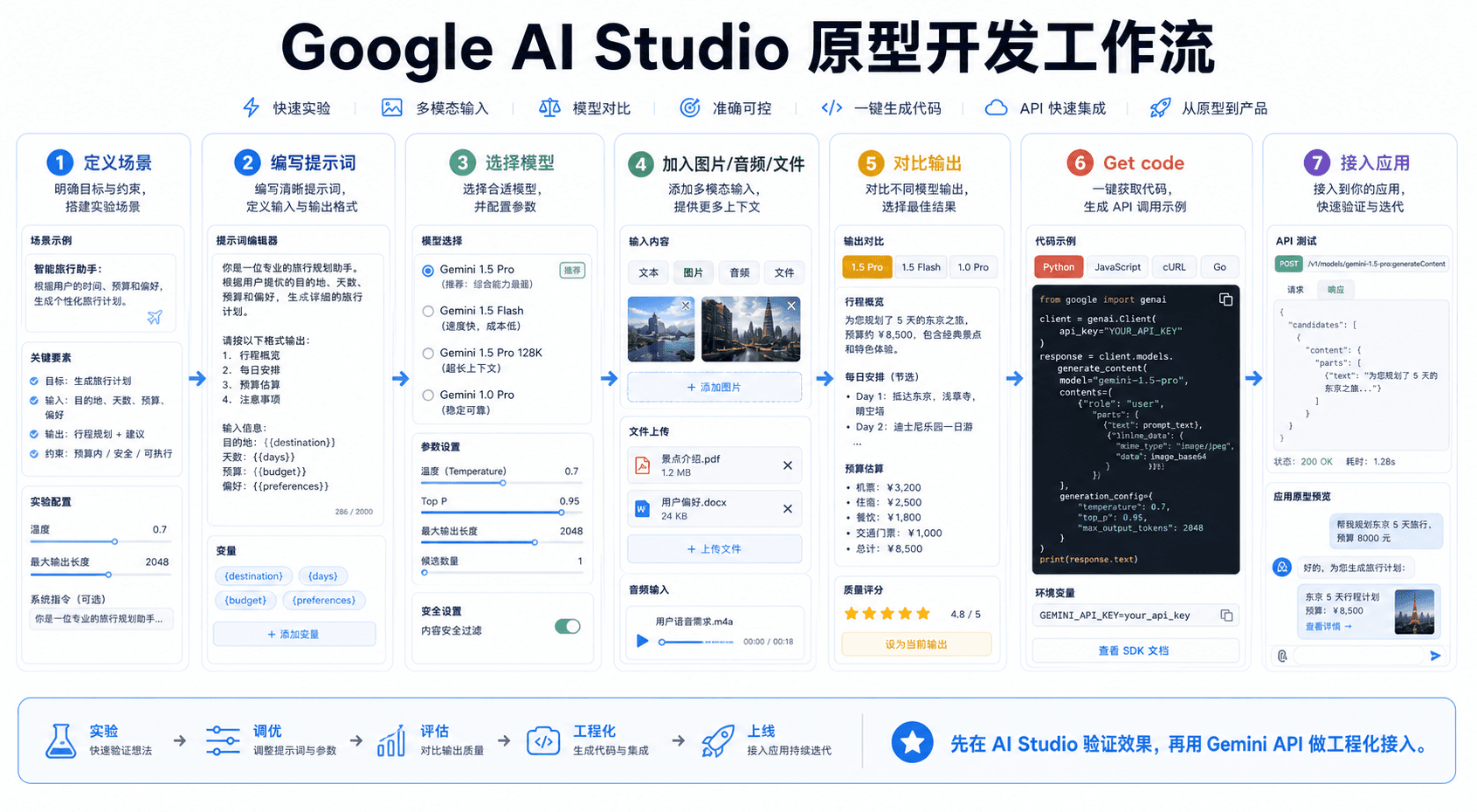Click the assistant avatar icon in chat preview
Image resolution: width=1477 pixels, height=812 pixels.
[1282, 568]
